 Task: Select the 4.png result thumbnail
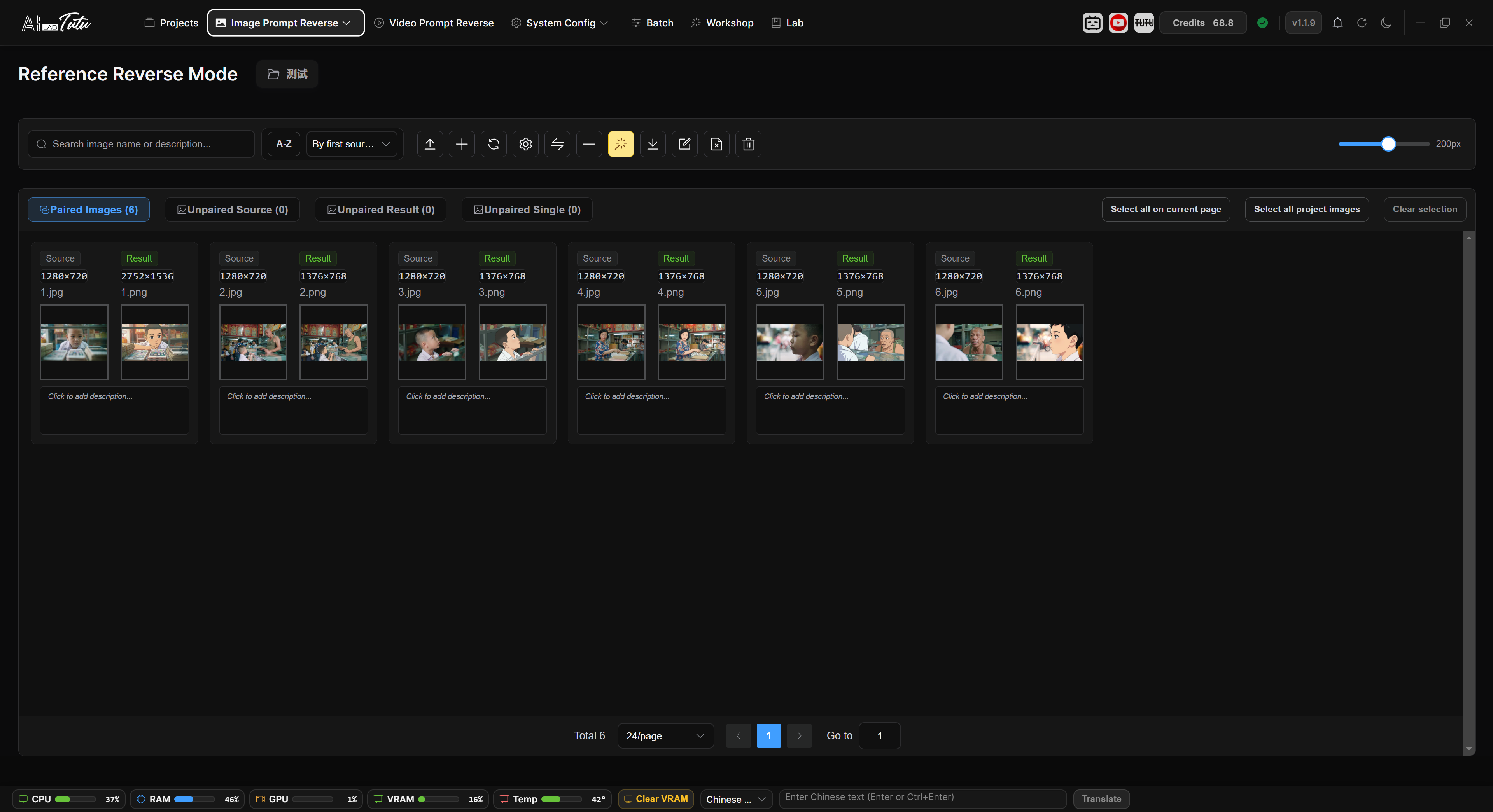691,342
